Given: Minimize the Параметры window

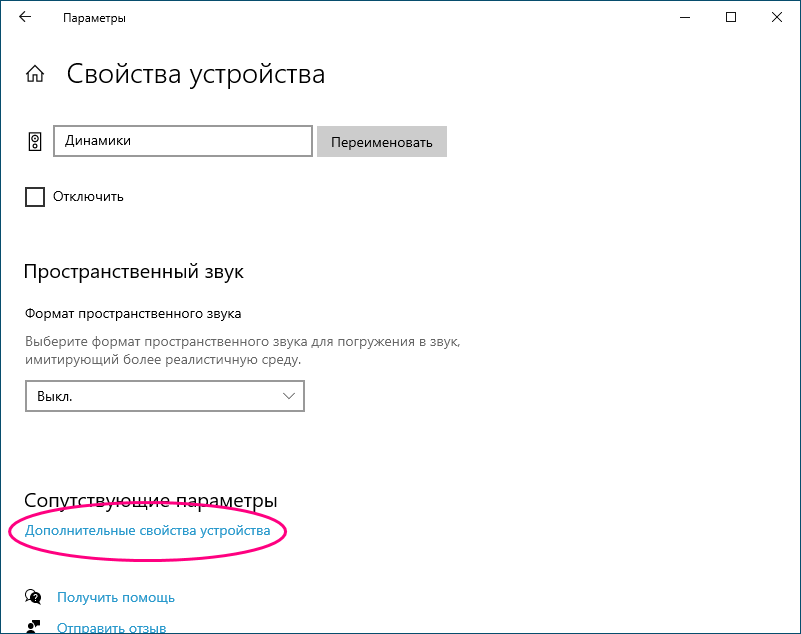Looking at the screenshot, I should point(685,17).
